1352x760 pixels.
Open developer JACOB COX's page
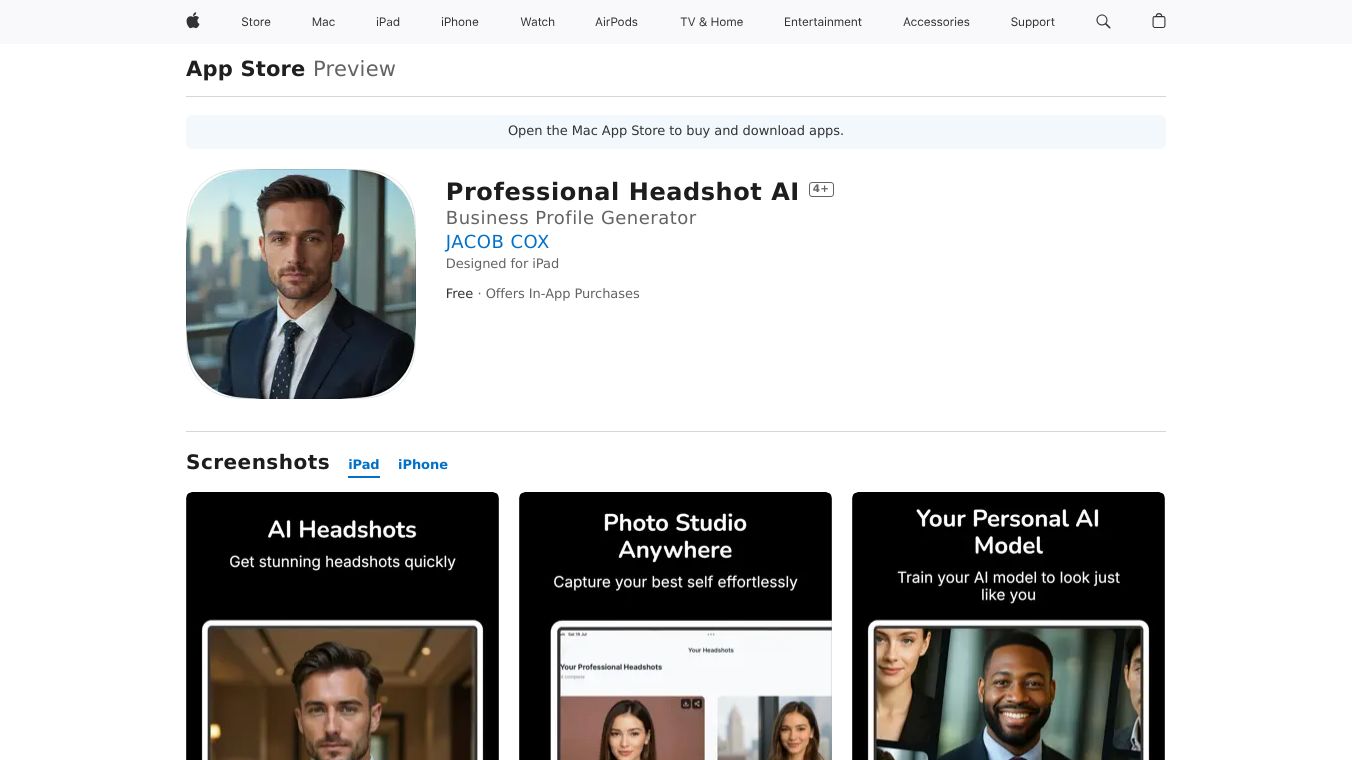497,242
